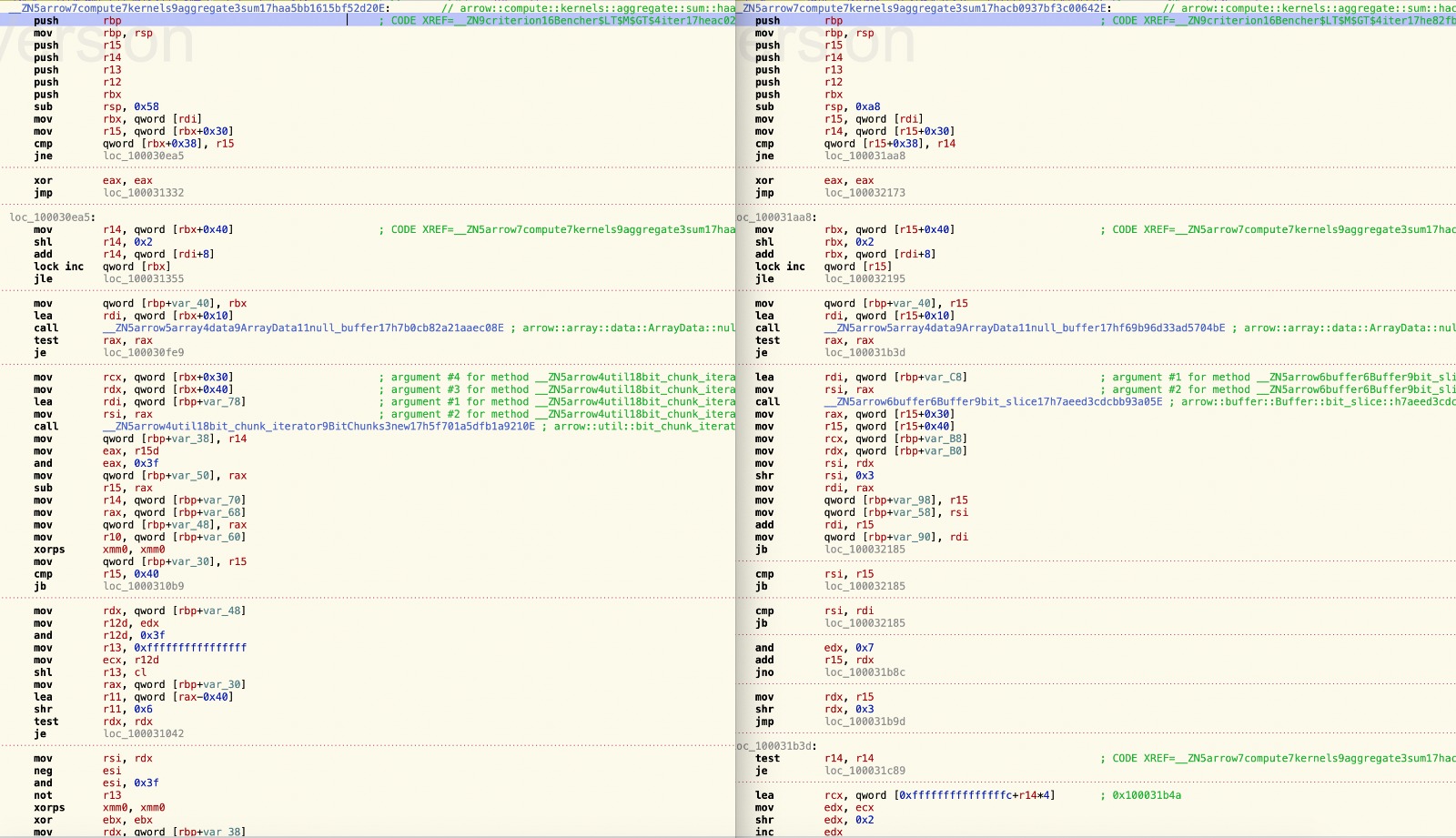This screenshot has height=838, width=1456.
Task: Select the 'shr r11, 0x6' instruction
Action: point(93,710)
